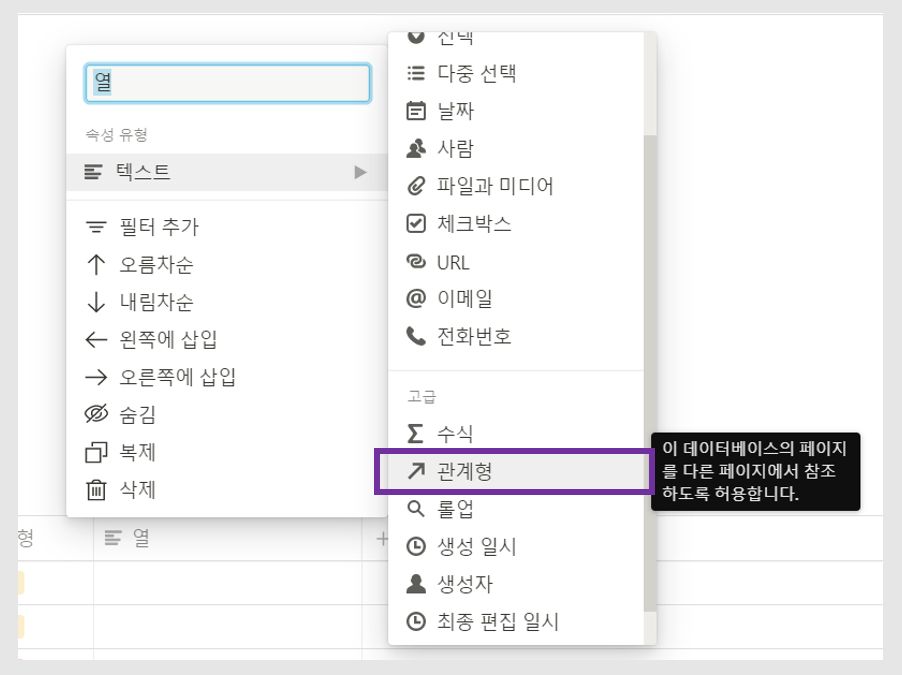The image size is (902, 675).
Task: Click the duplicate icon next to 복제
Action: click(96, 452)
